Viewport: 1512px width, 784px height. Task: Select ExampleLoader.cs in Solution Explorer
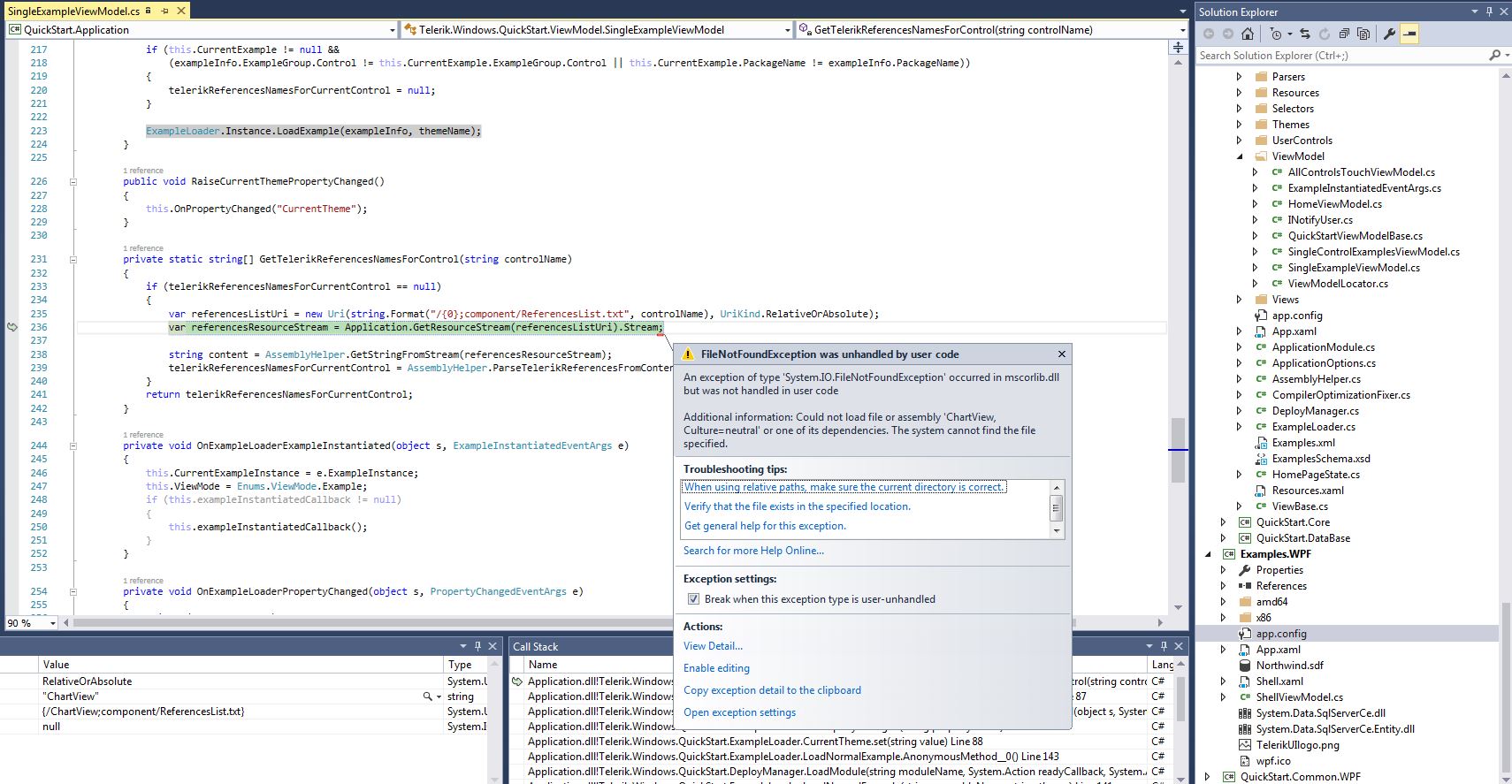[x=1313, y=427]
